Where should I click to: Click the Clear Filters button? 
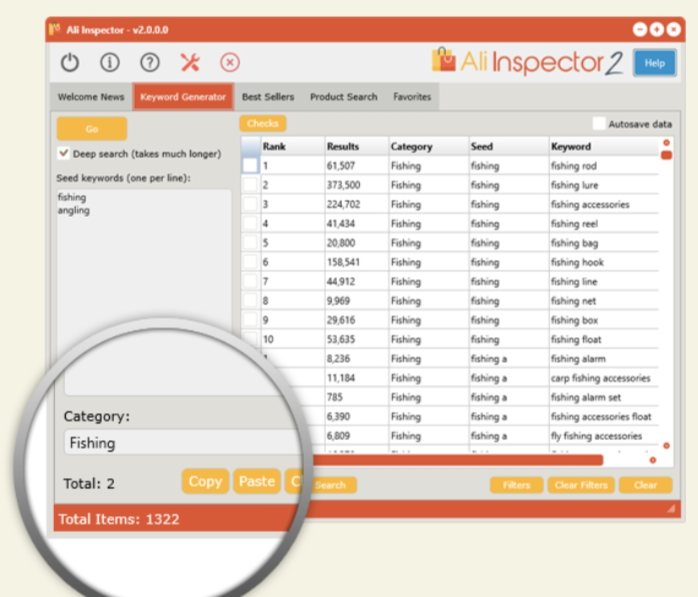581,485
